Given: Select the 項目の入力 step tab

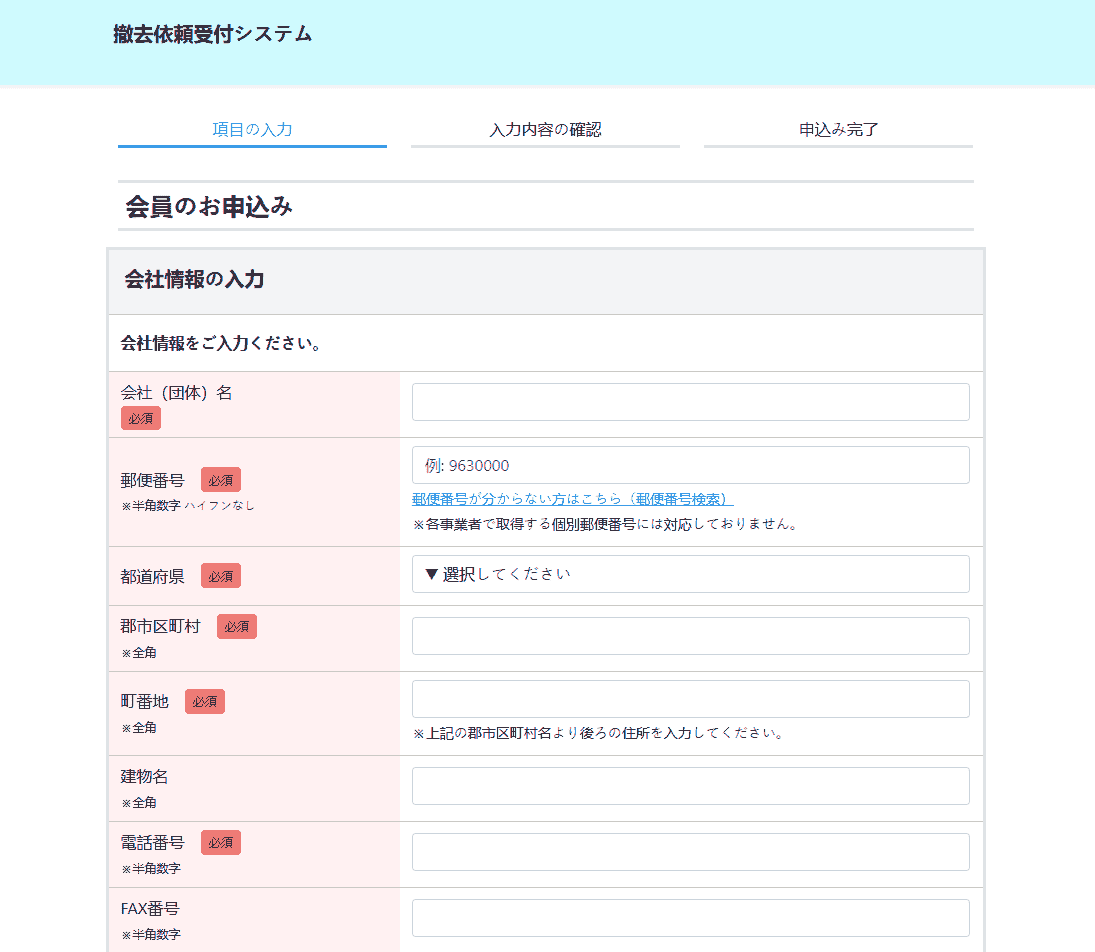Looking at the screenshot, I should click(252, 130).
